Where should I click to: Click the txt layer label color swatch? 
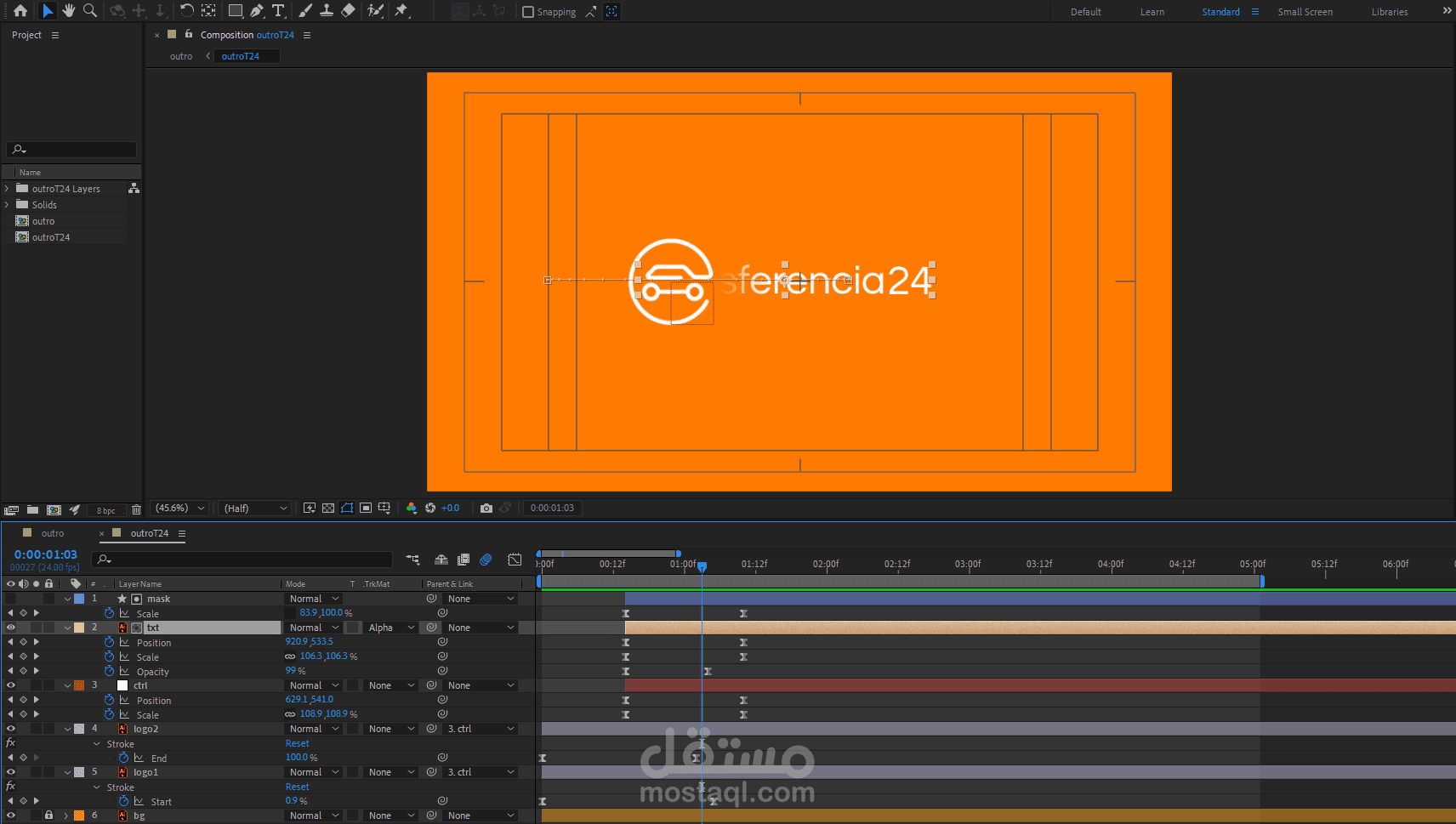tap(79, 628)
